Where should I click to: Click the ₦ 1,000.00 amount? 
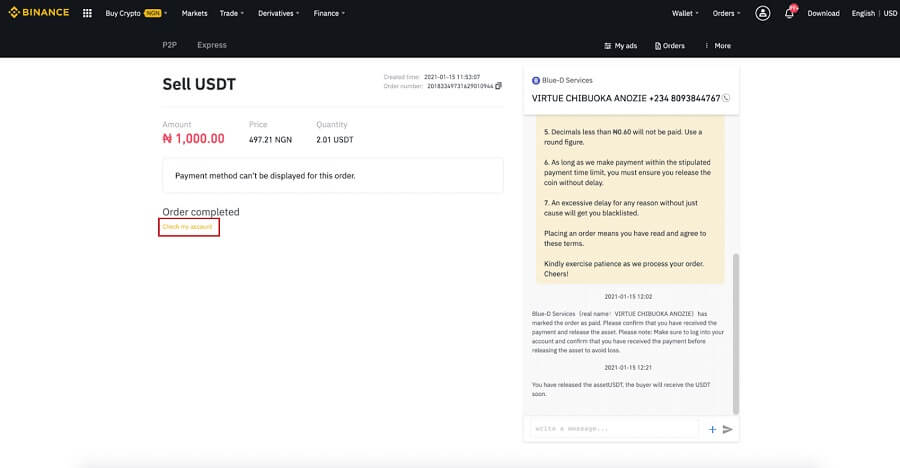tap(193, 138)
